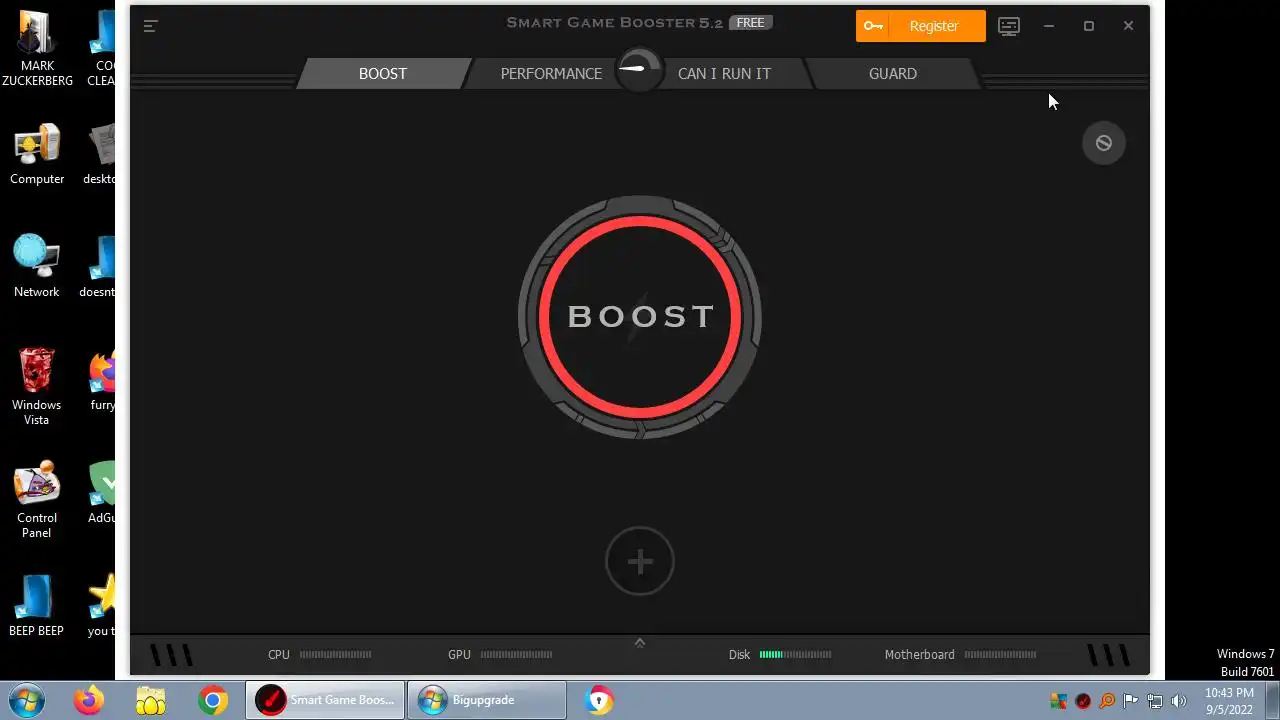Add a game with the plus button

pos(640,561)
